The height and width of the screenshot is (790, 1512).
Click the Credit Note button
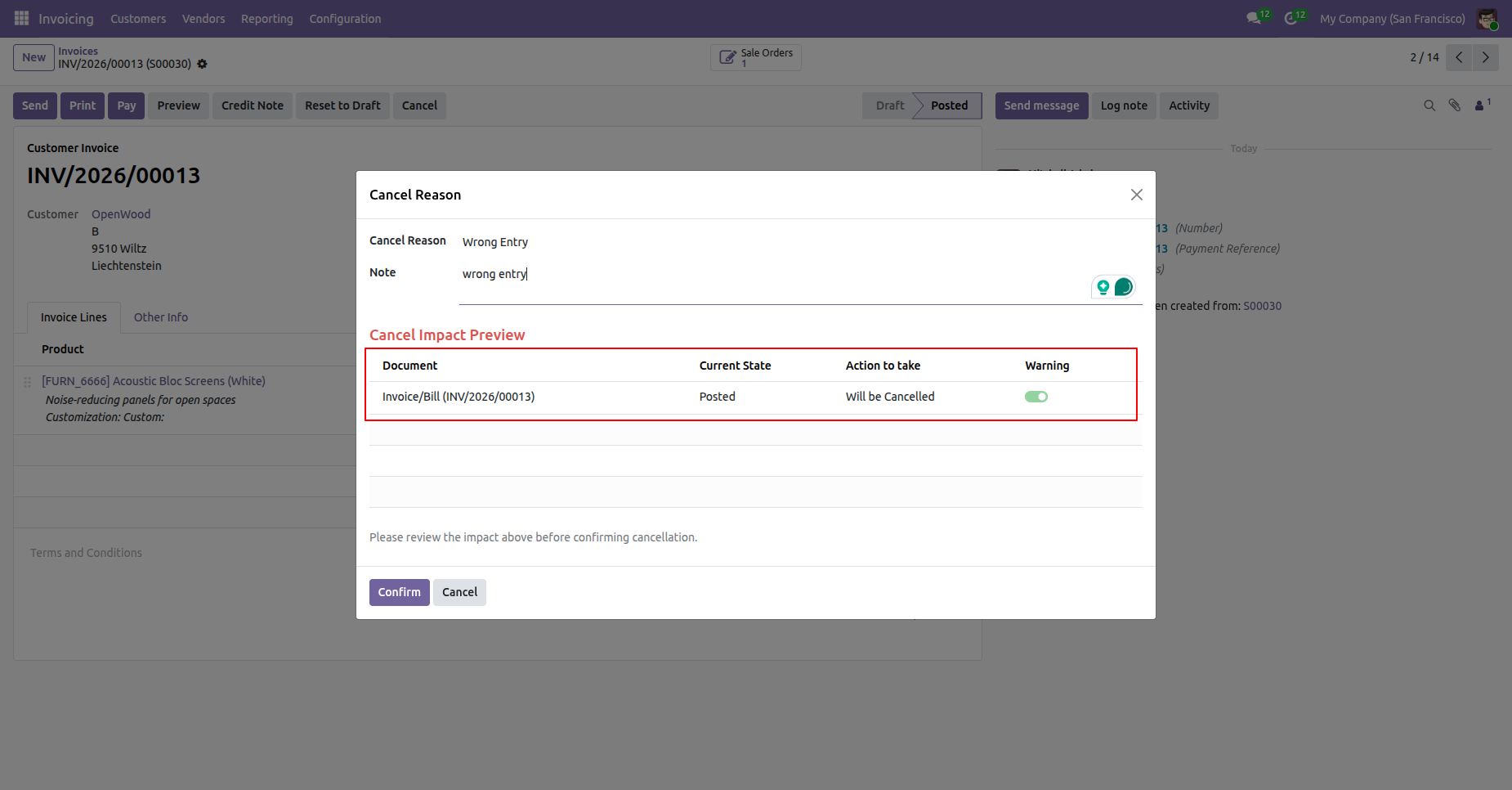pos(253,105)
